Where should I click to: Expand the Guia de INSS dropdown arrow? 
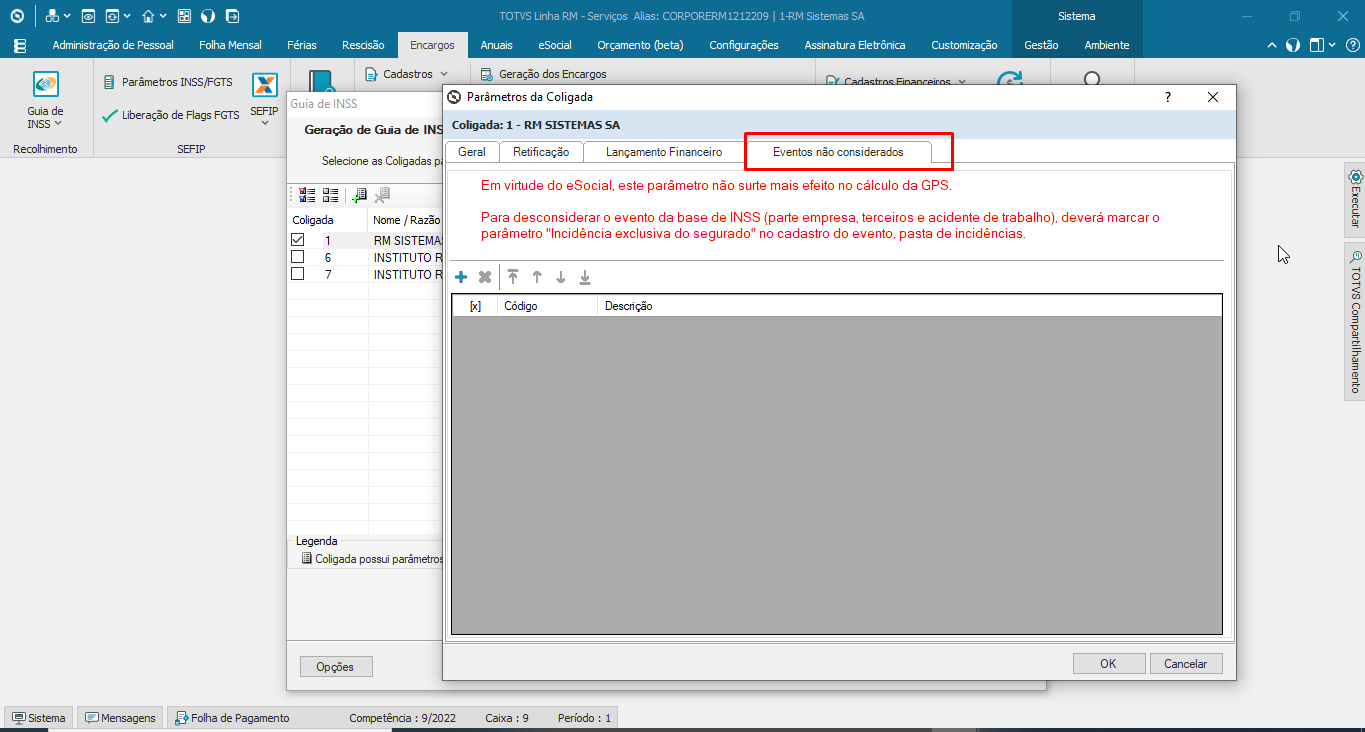click(x=58, y=124)
